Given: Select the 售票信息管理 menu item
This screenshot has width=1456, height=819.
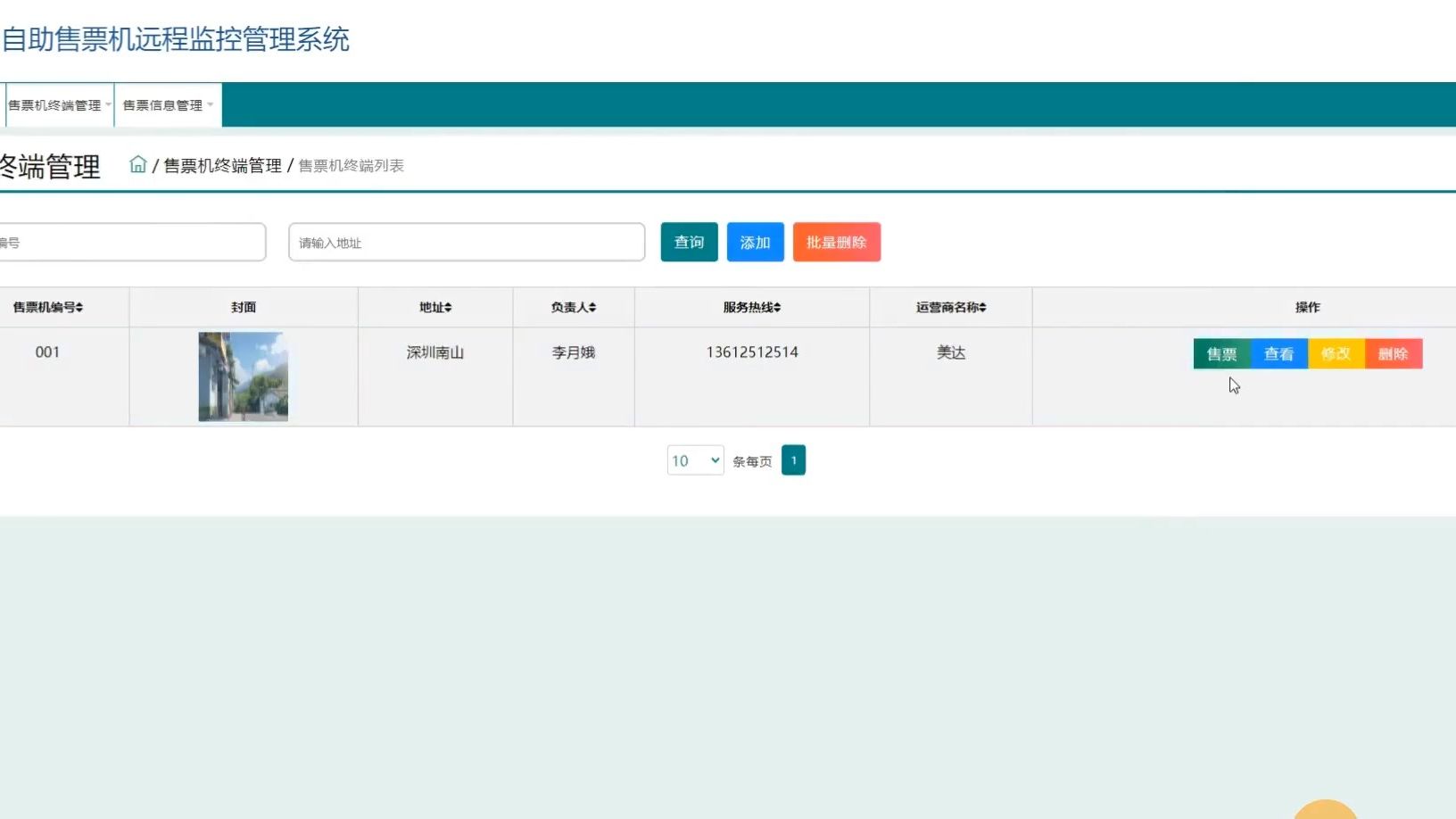Looking at the screenshot, I should pos(162,104).
